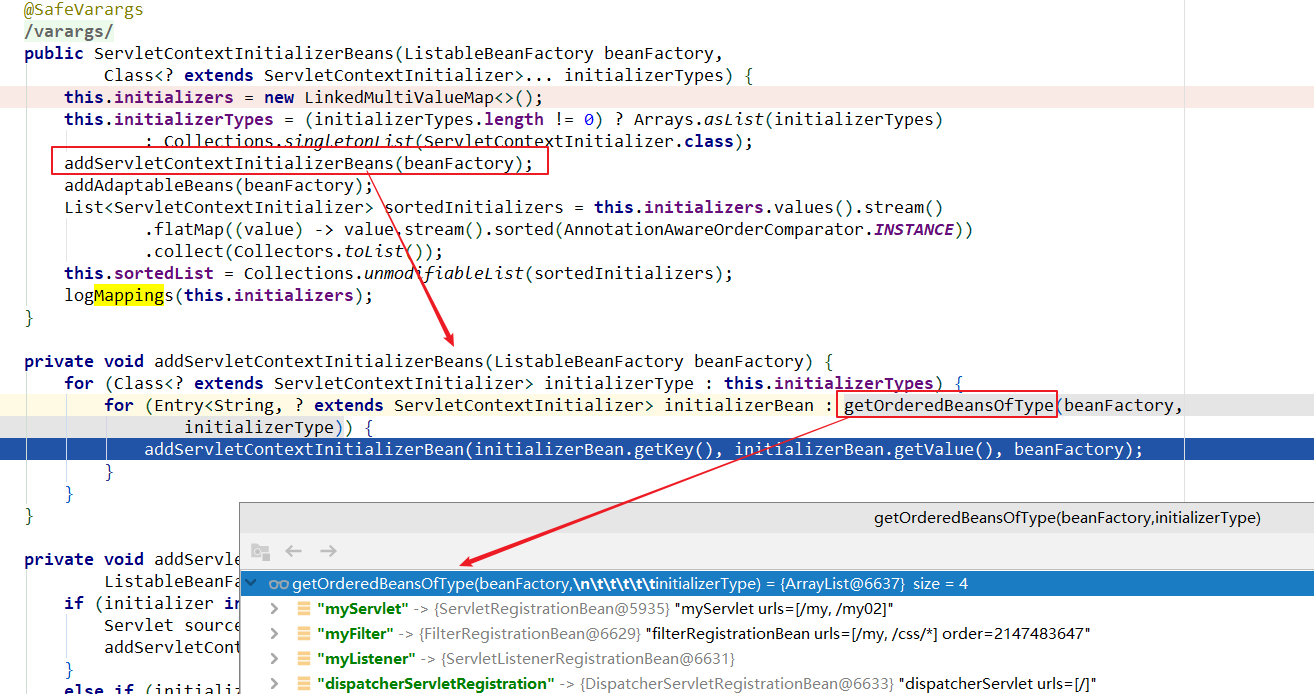The width and height of the screenshot is (1314, 694).
Task: Expand the "dispatcherServletRegistration" entry
Action: (x=275, y=684)
